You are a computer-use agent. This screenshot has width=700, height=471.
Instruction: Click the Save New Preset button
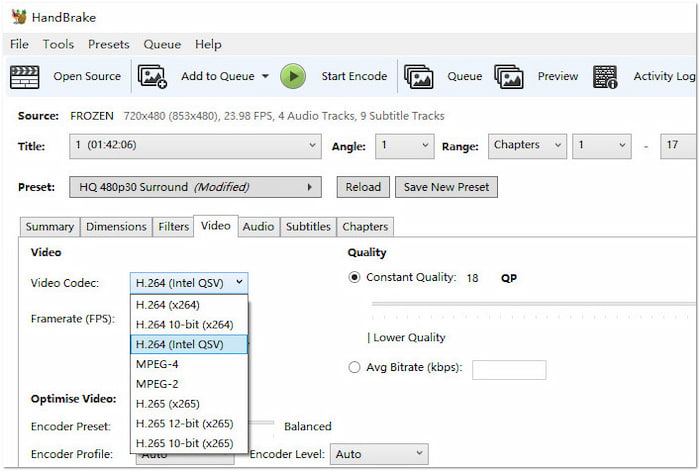click(446, 187)
